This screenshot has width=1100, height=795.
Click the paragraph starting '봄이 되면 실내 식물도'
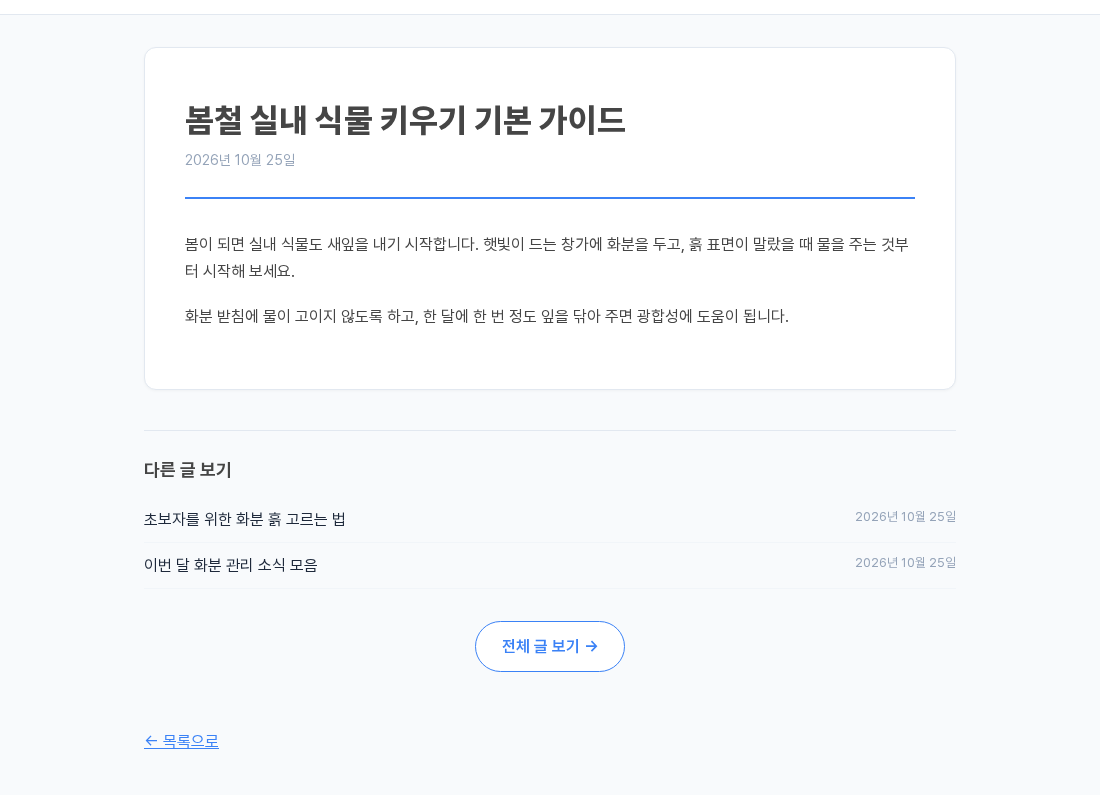point(549,258)
